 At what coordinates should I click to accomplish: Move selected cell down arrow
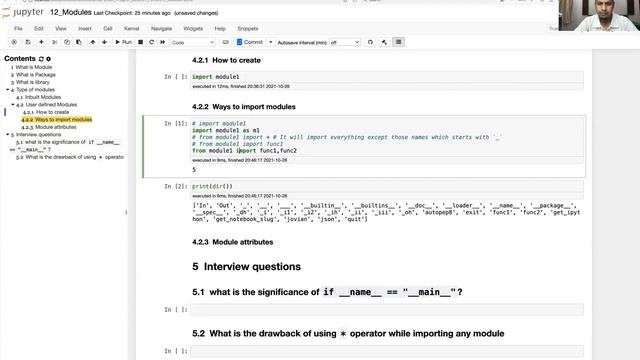(104, 42)
